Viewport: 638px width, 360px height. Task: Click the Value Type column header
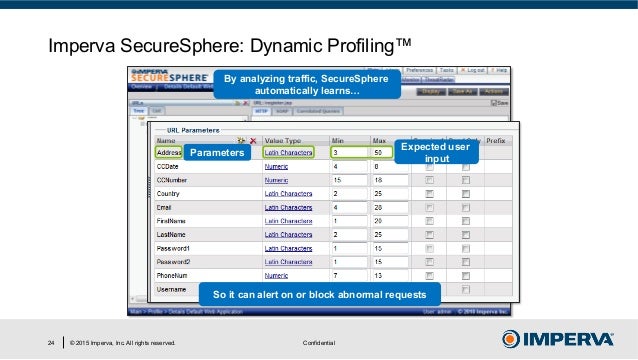[x=282, y=141]
